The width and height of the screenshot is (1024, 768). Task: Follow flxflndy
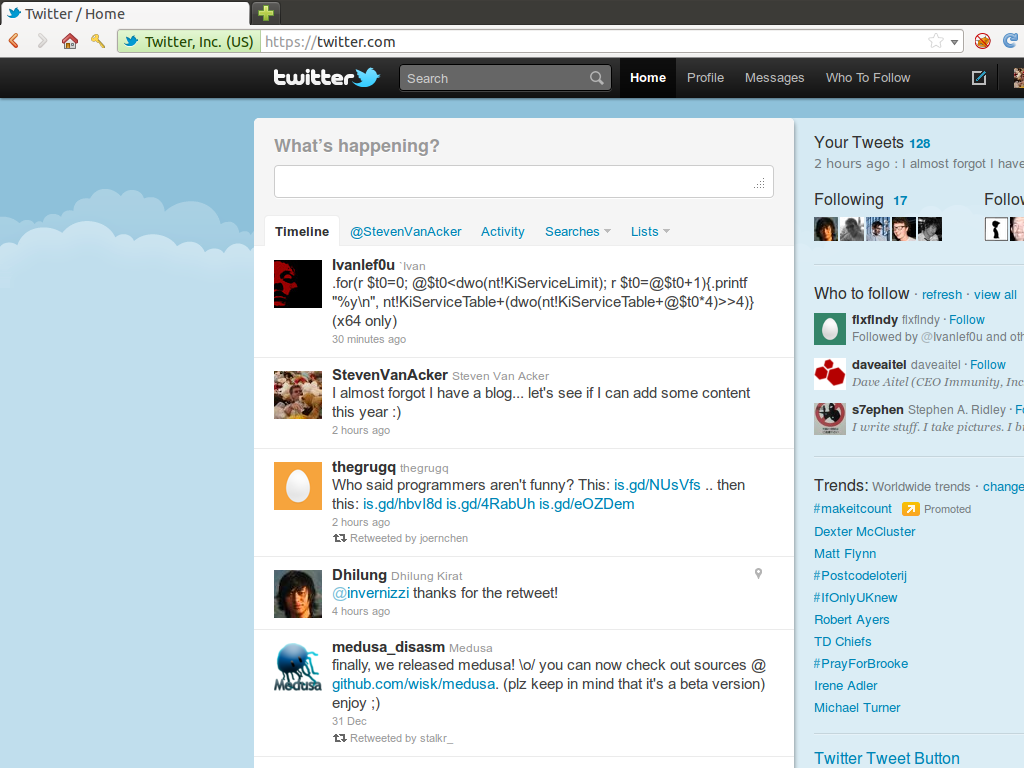967,319
